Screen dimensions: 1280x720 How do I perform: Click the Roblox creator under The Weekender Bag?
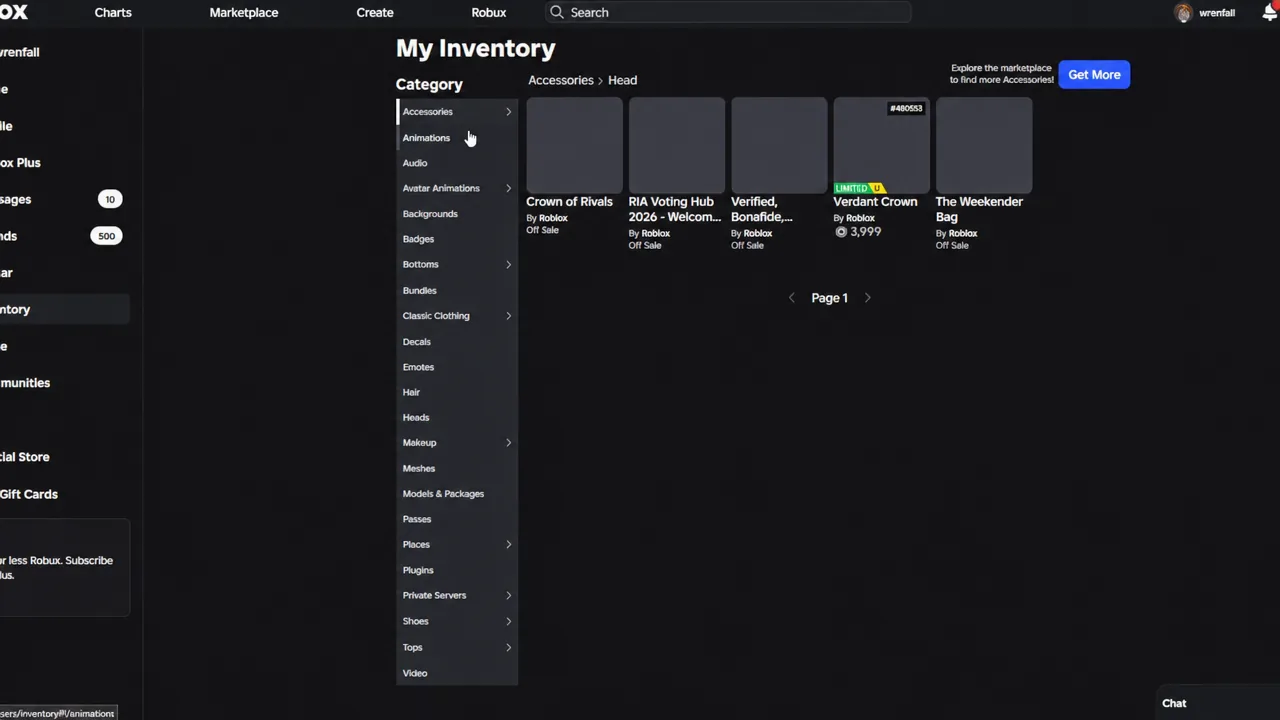tap(963, 233)
